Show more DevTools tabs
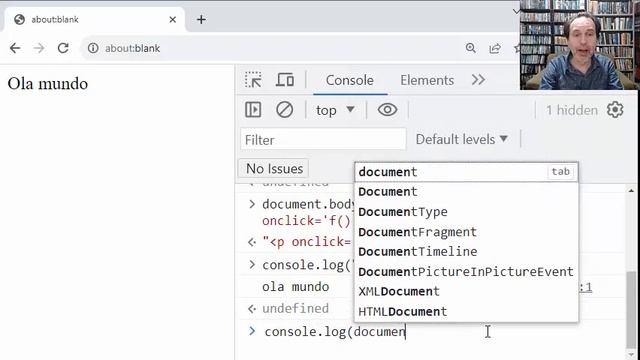This screenshot has width=640, height=360. point(478,80)
